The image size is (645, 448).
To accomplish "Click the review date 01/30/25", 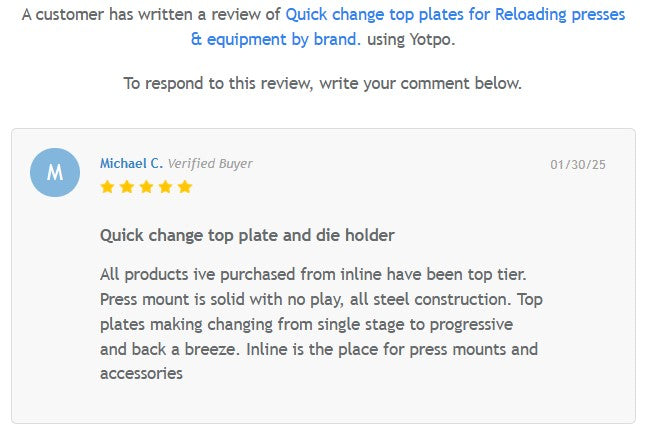I will click(578, 164).
